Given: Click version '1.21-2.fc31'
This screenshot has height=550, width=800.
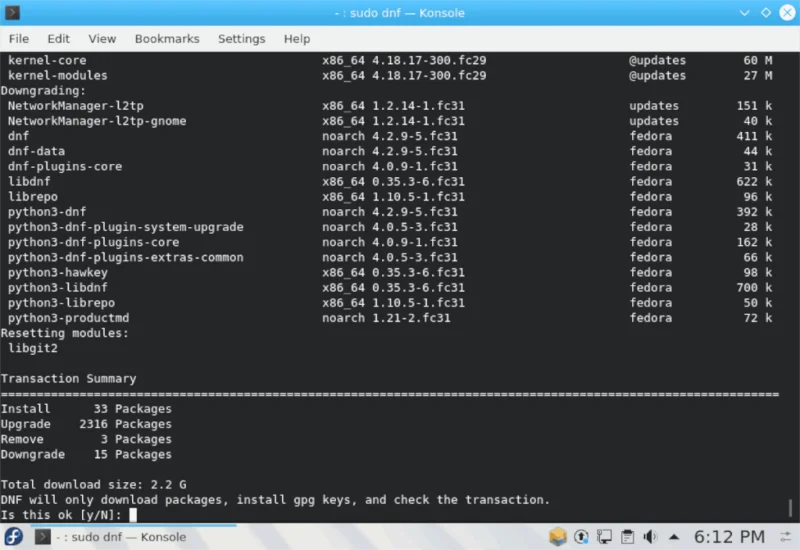Looking at the screenshot, I should pos(411,318).
